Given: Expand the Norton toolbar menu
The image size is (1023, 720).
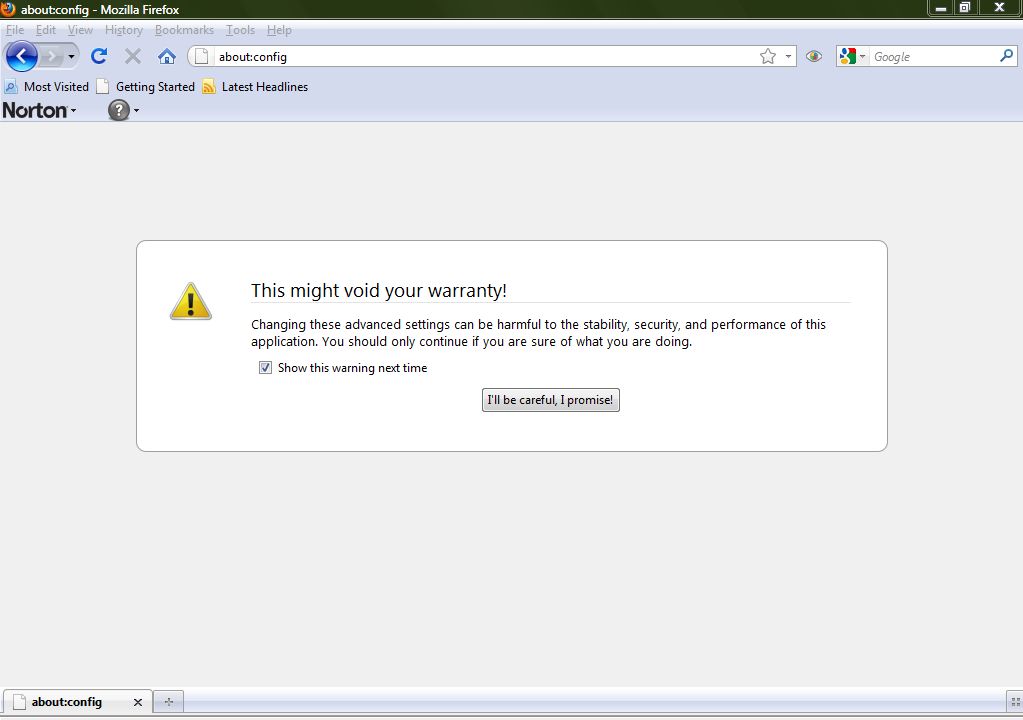Looking at the screenshot, I should [x=39, y=110].
